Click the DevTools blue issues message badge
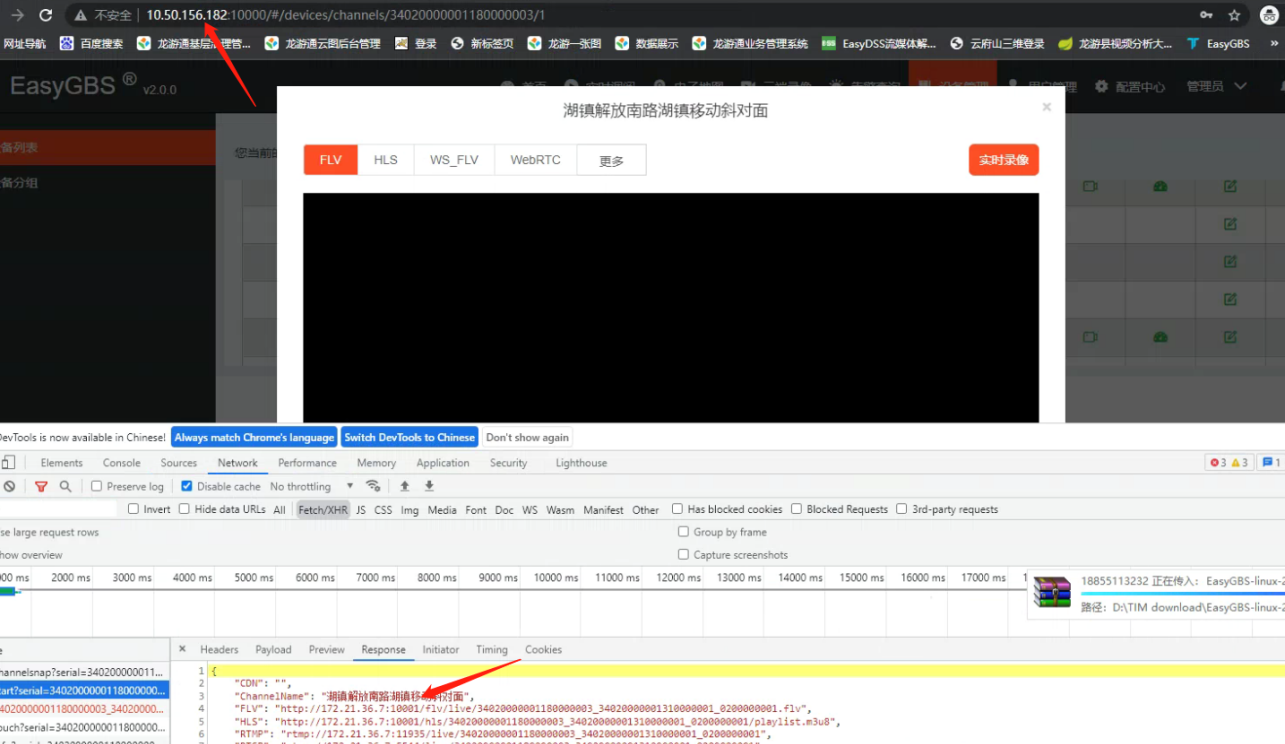The image size is (1285, 744). tap(1270, 463)
